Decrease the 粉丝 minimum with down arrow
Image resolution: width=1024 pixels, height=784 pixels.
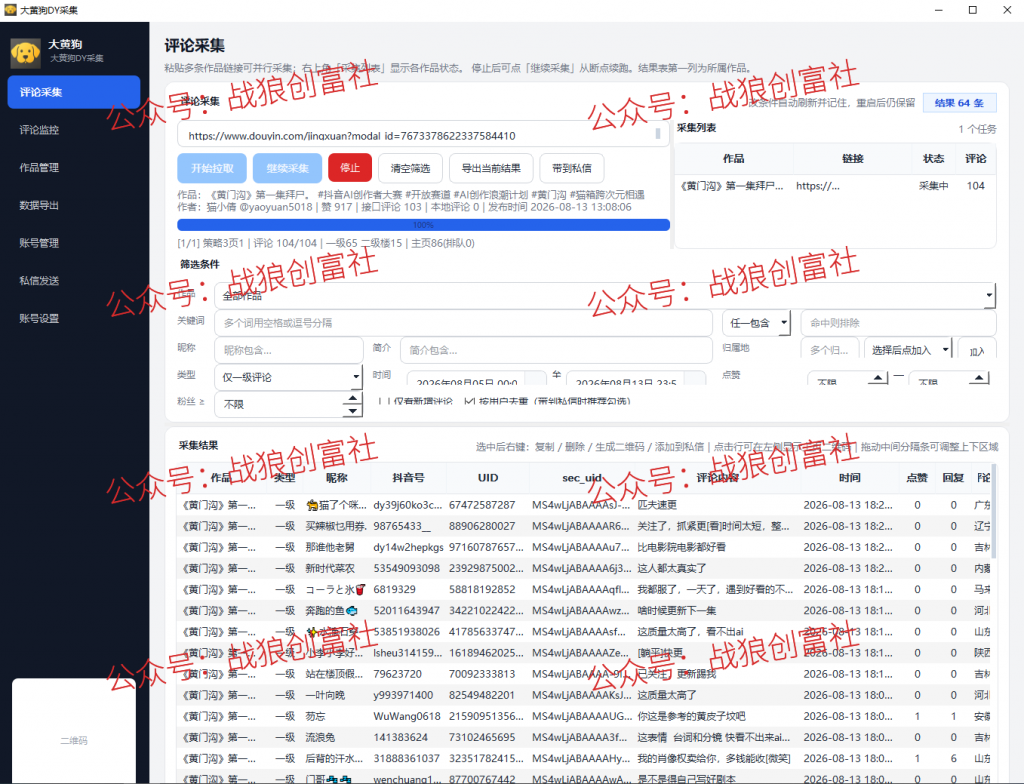pyautogui.click(x=353, y=411)
